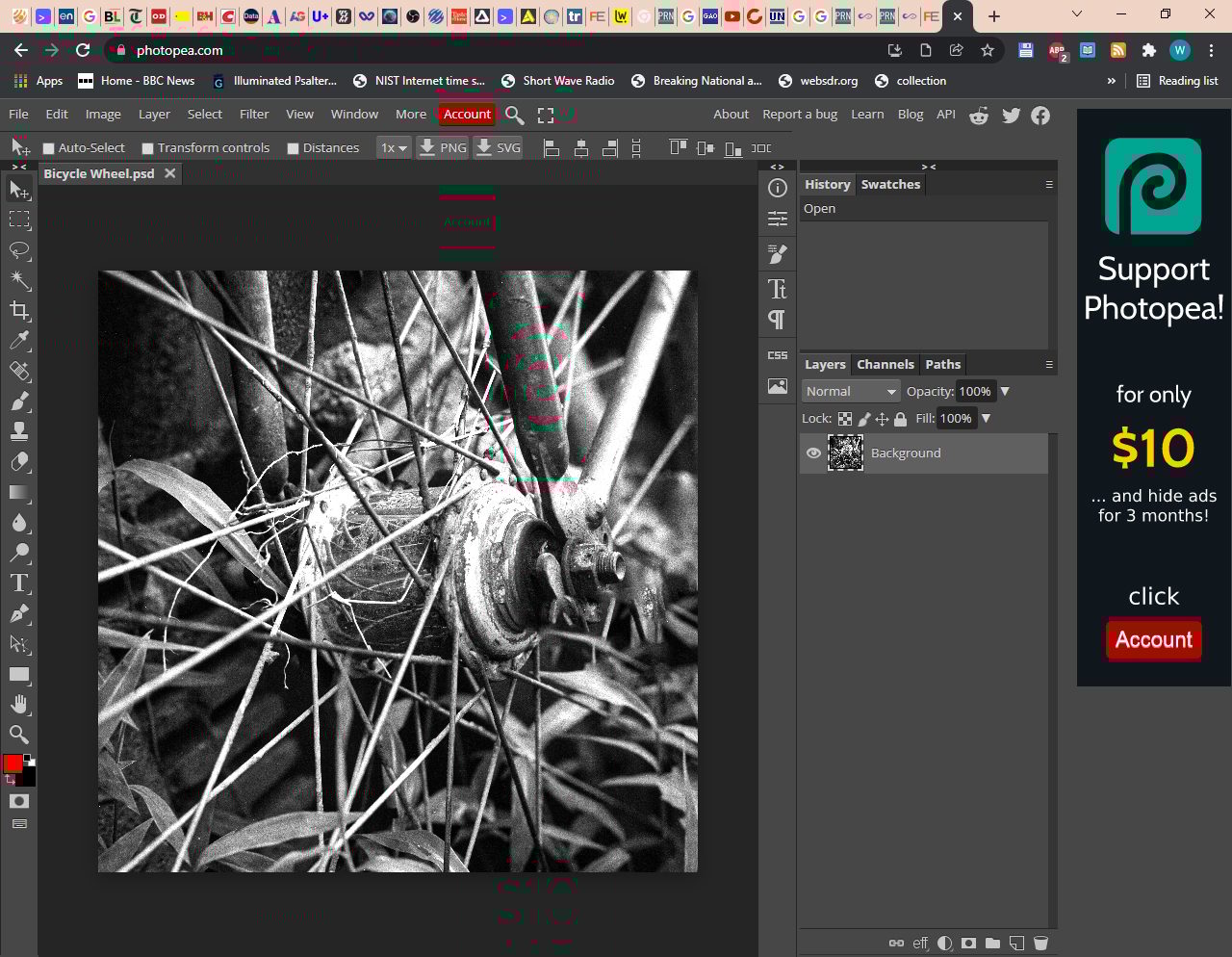Export as SVG button
This screenshot has width=1232, height=957.
(499, 148)
